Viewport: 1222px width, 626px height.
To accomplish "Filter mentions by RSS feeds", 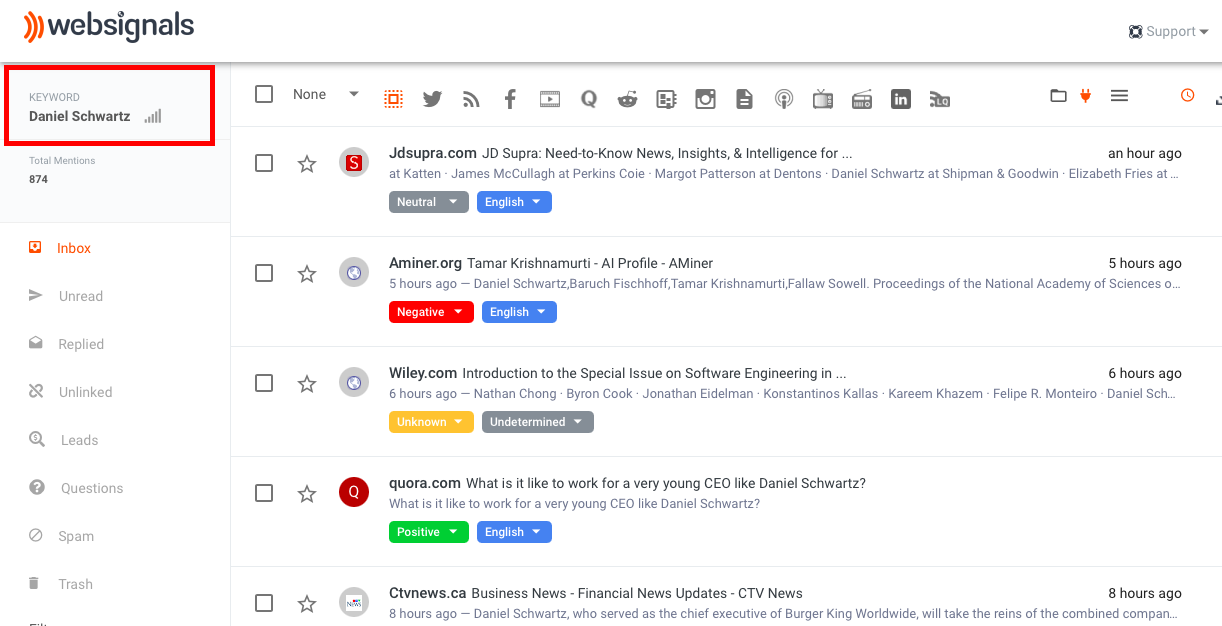I will coord(471,99).
